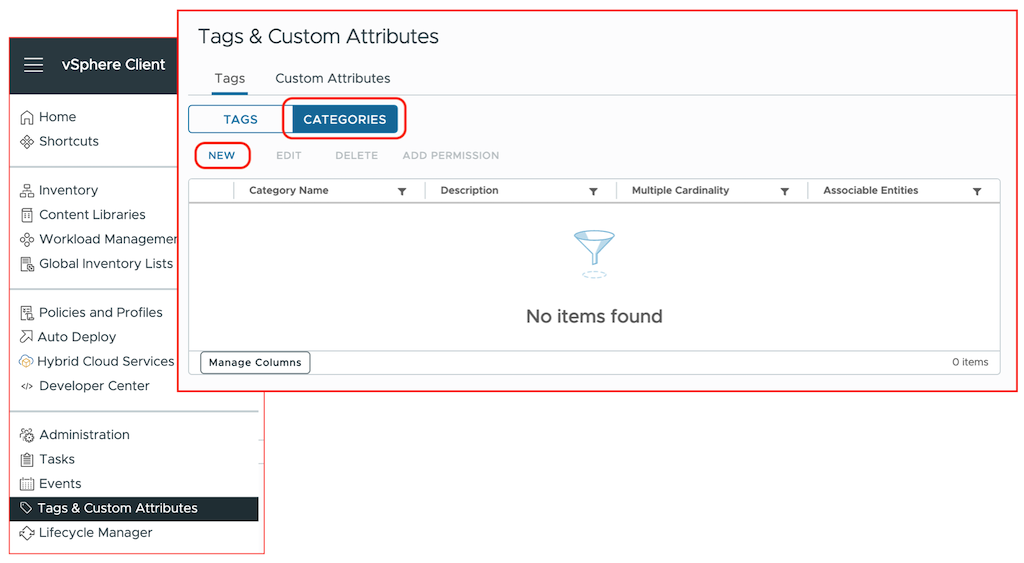Click the Workload Management icon
This screenshot has width=1024, height=563.
(27, 240)
